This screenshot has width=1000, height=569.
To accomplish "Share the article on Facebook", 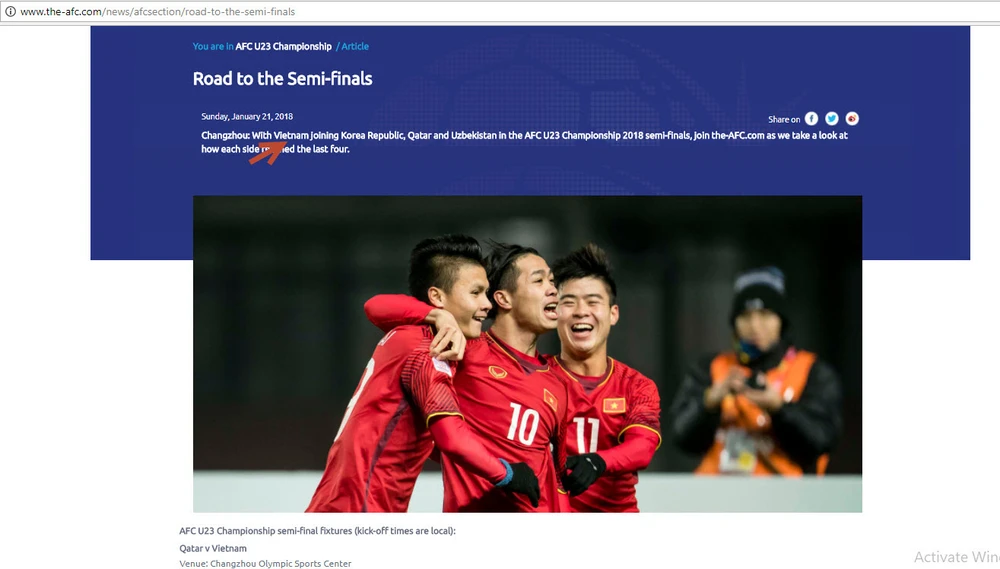I will [x=811, y=119].
